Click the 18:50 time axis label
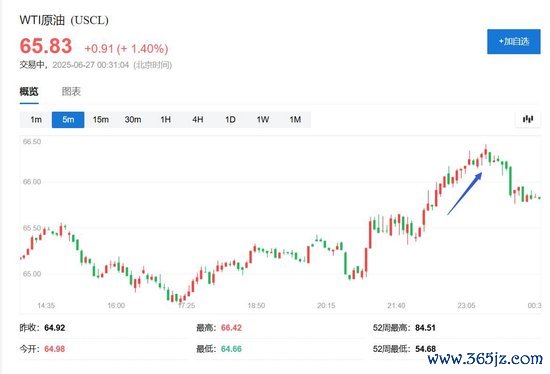Screen dimensions: 550x374 pos(256,306)
